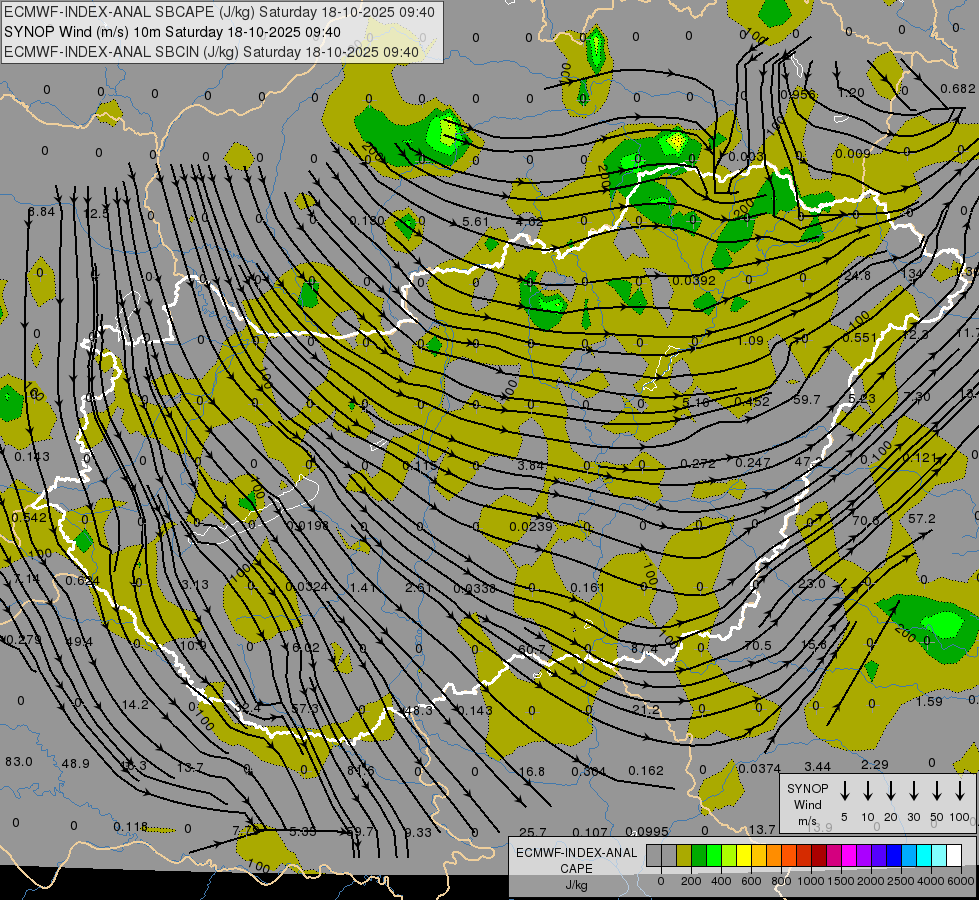Click the map value '12.5'
Screen dimensions: 979x900
tap(96, 214)
